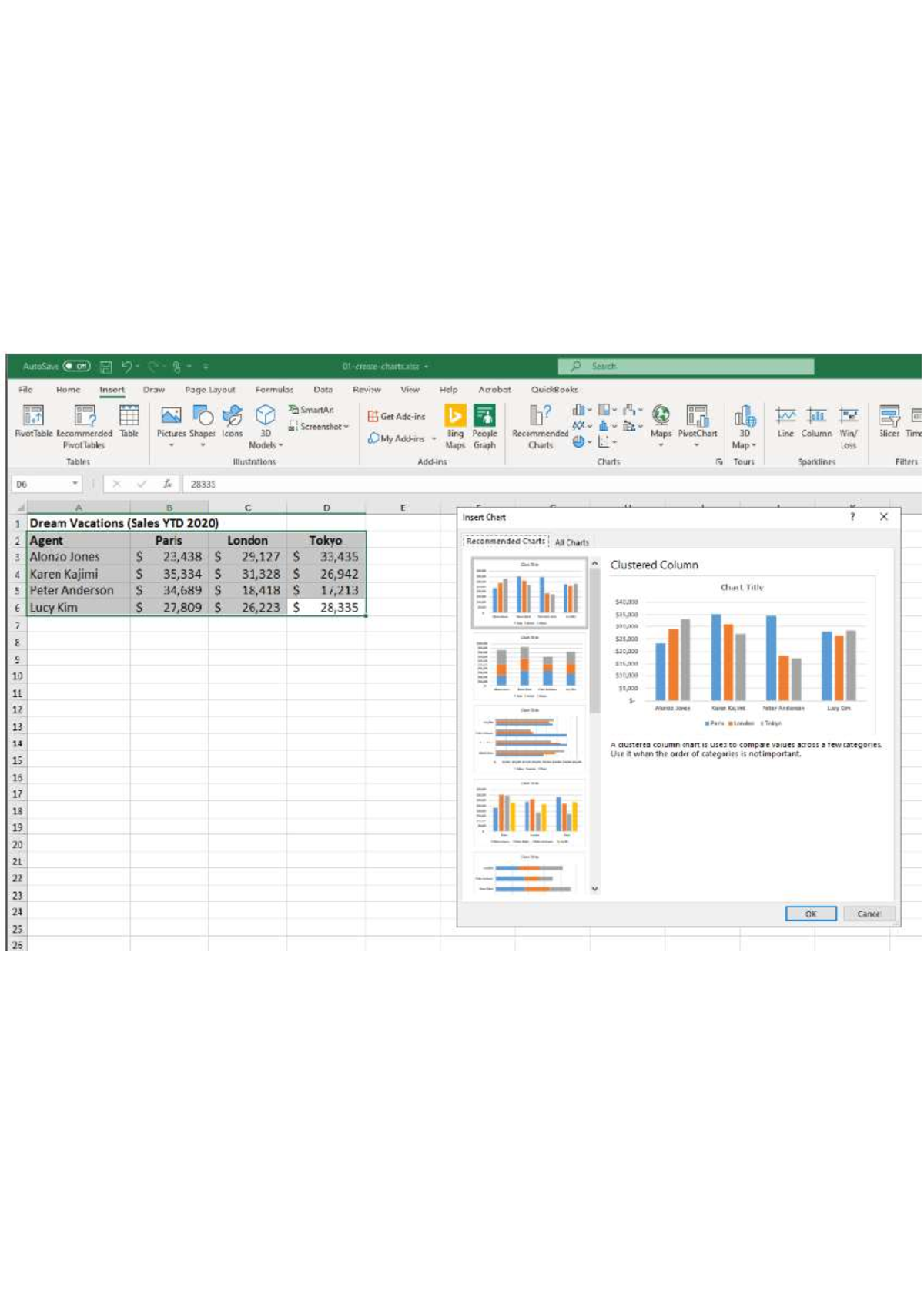Click the Insert Line or Area Chart icon

coord(578,425)
